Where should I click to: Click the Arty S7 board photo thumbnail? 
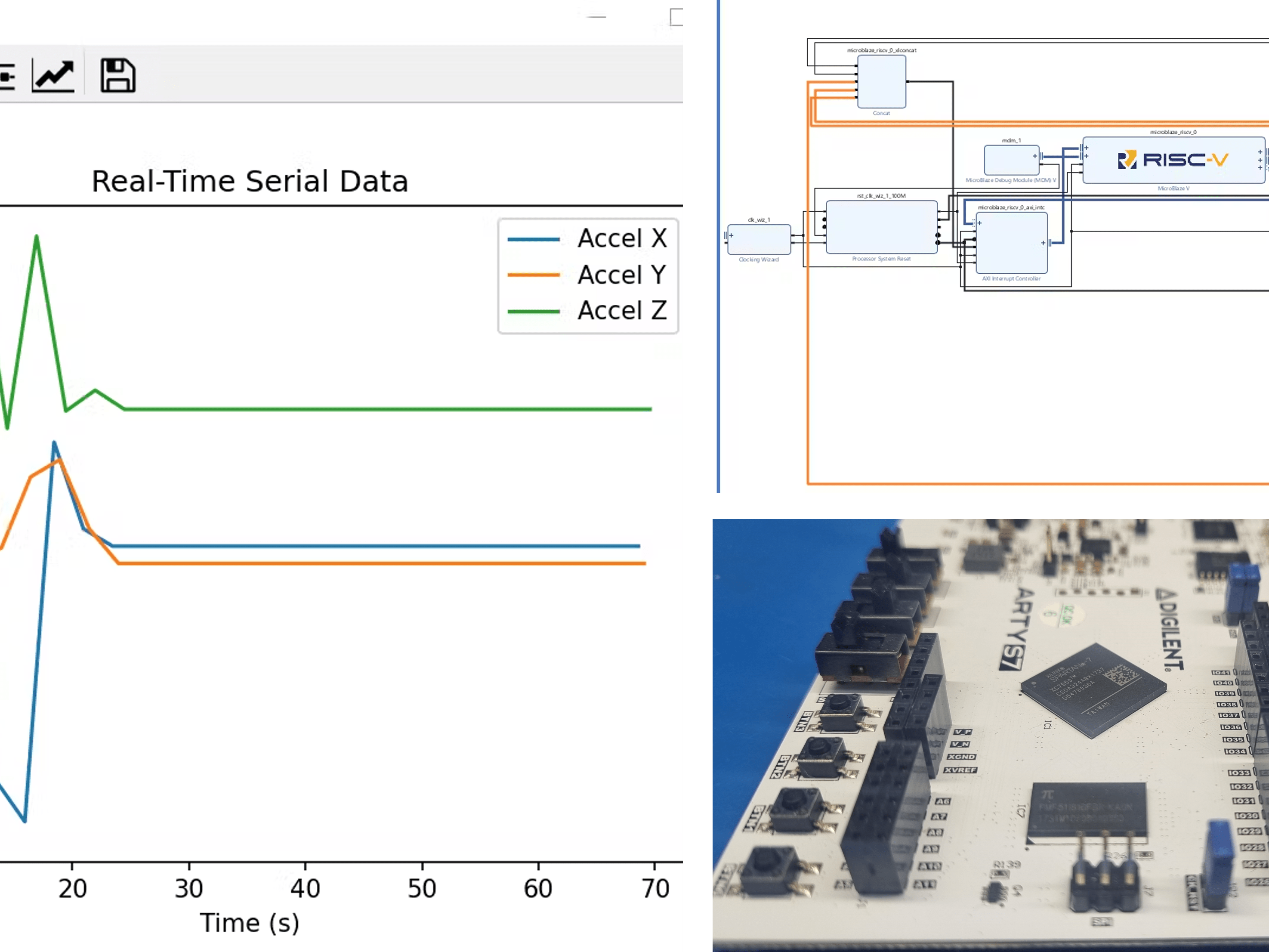(x=990, y=735)
